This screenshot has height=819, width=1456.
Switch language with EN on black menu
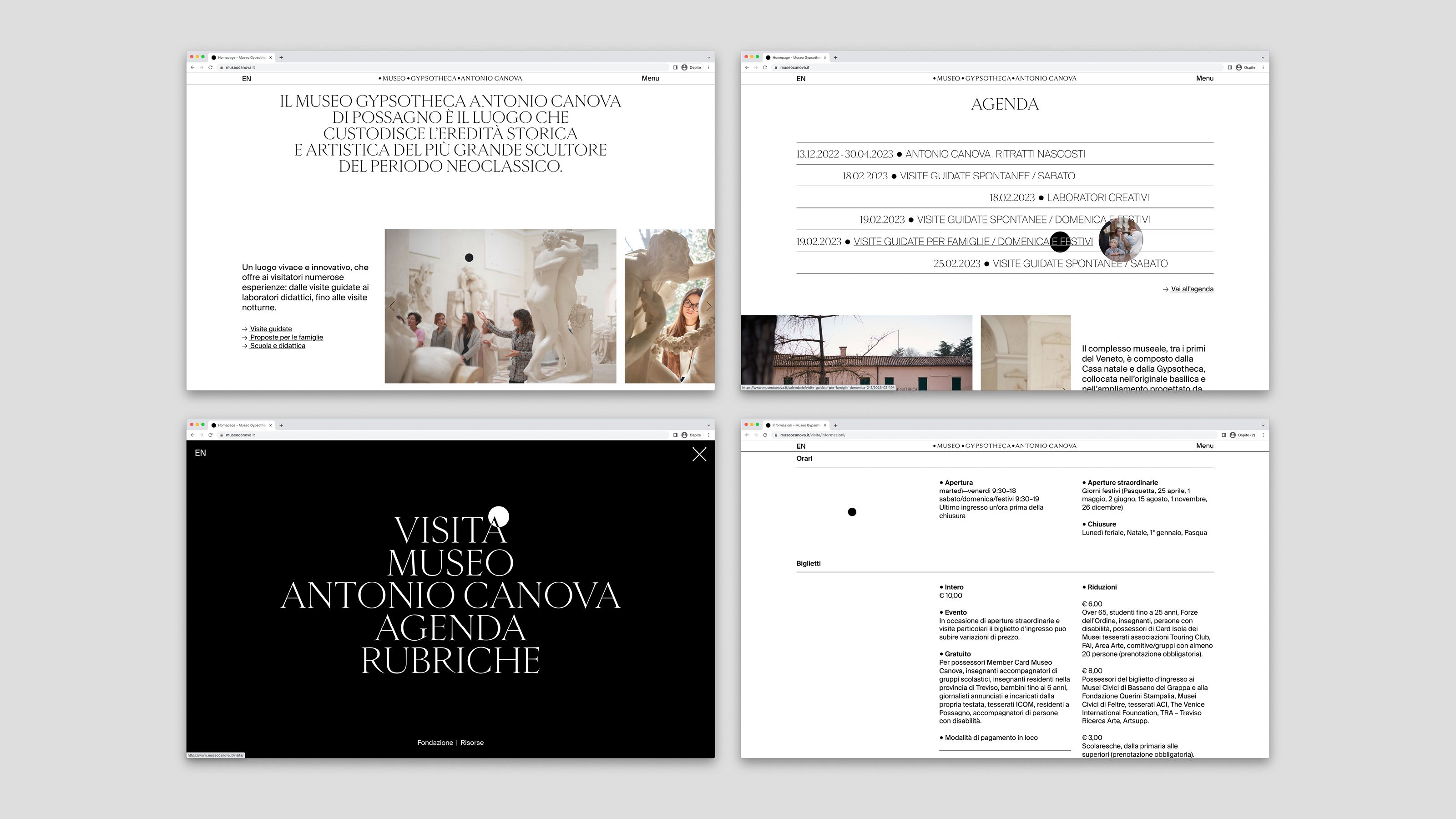(x=200, y=453)
